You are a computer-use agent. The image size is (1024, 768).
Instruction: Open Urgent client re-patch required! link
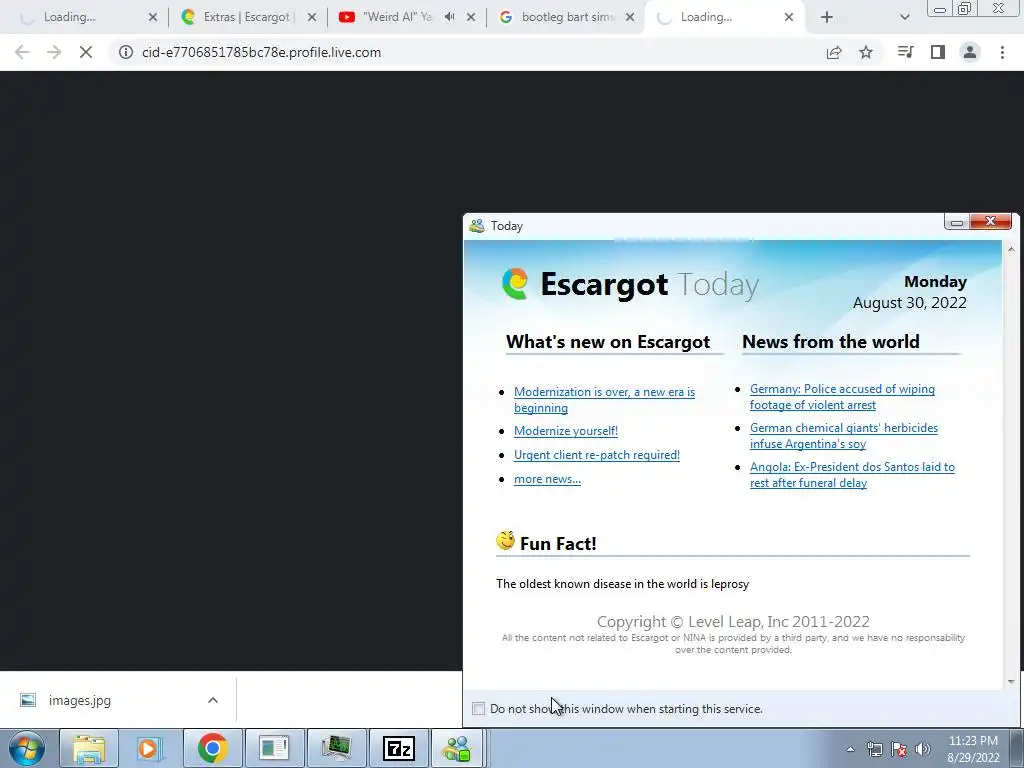click(596, 455)
